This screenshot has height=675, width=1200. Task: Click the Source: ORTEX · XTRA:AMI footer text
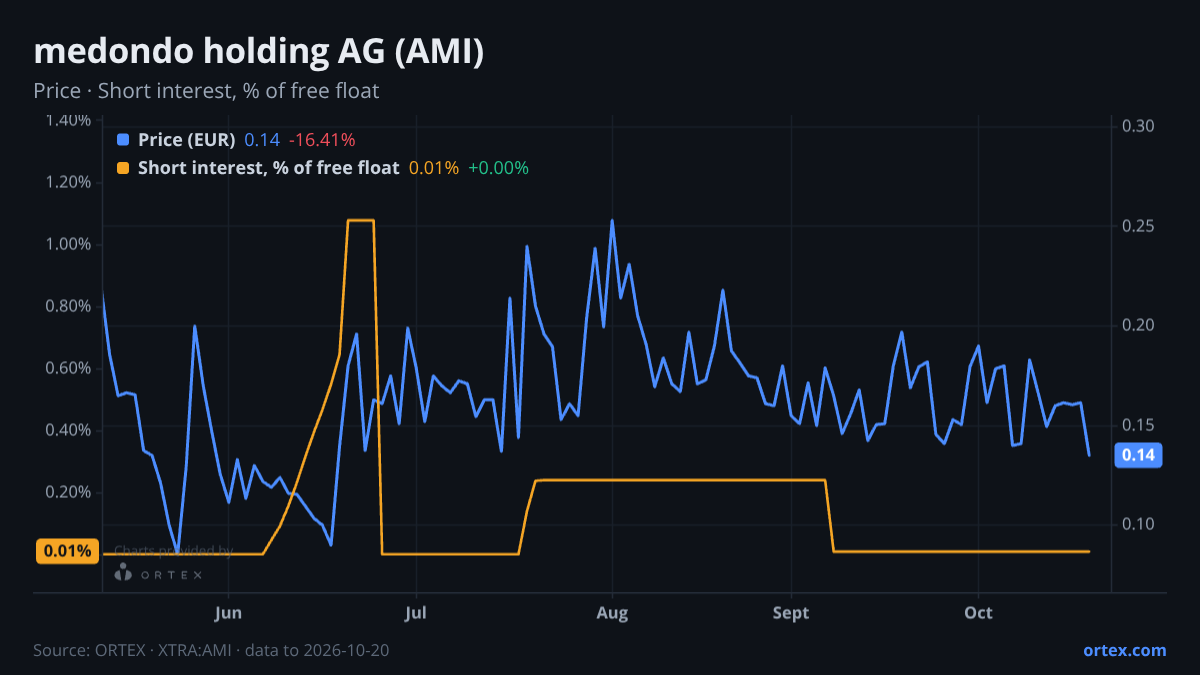pos(211,650)
